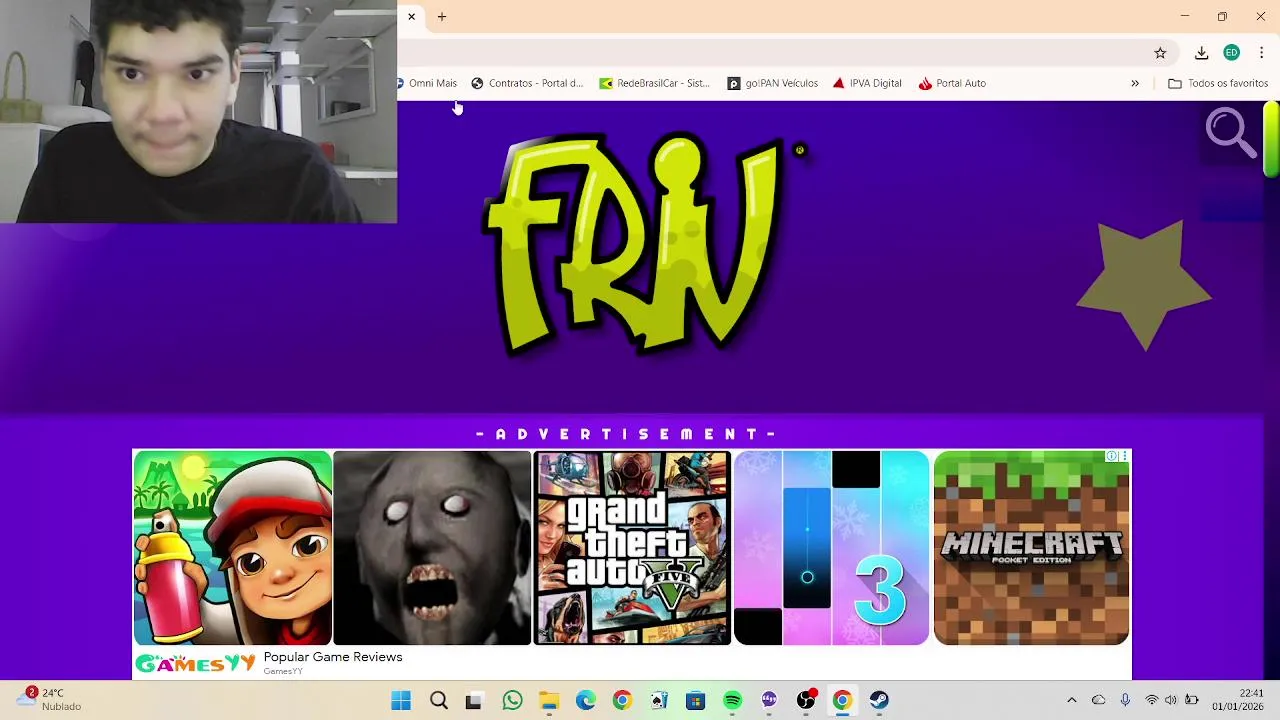Switch to the active Chrome taskbar icon
Viewport: 1280px width, 720px height.
coord(842,700)
